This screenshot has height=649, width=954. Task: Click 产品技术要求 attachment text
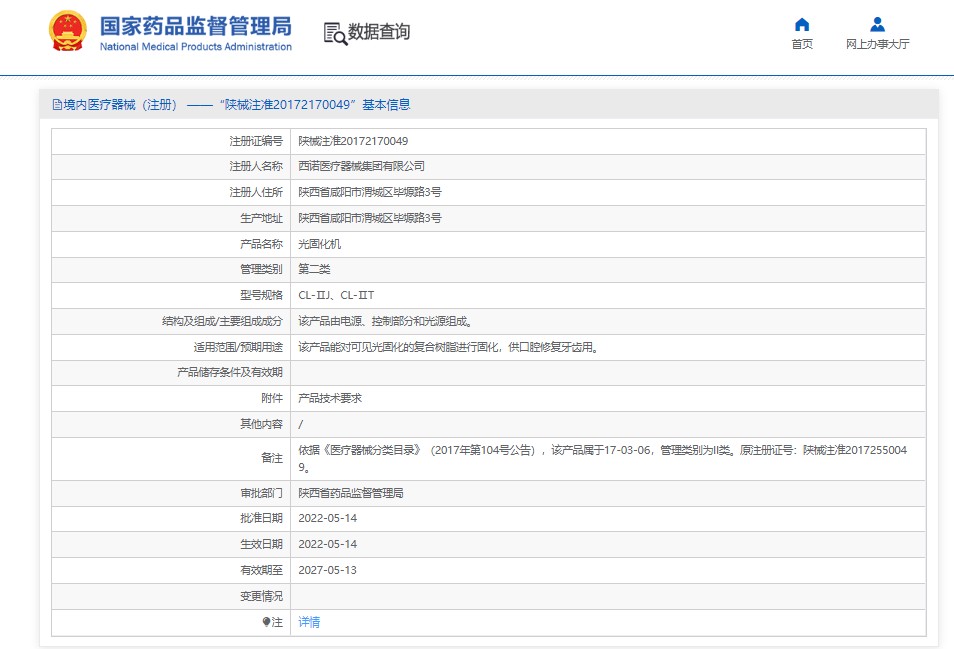(x=330, y=398)
